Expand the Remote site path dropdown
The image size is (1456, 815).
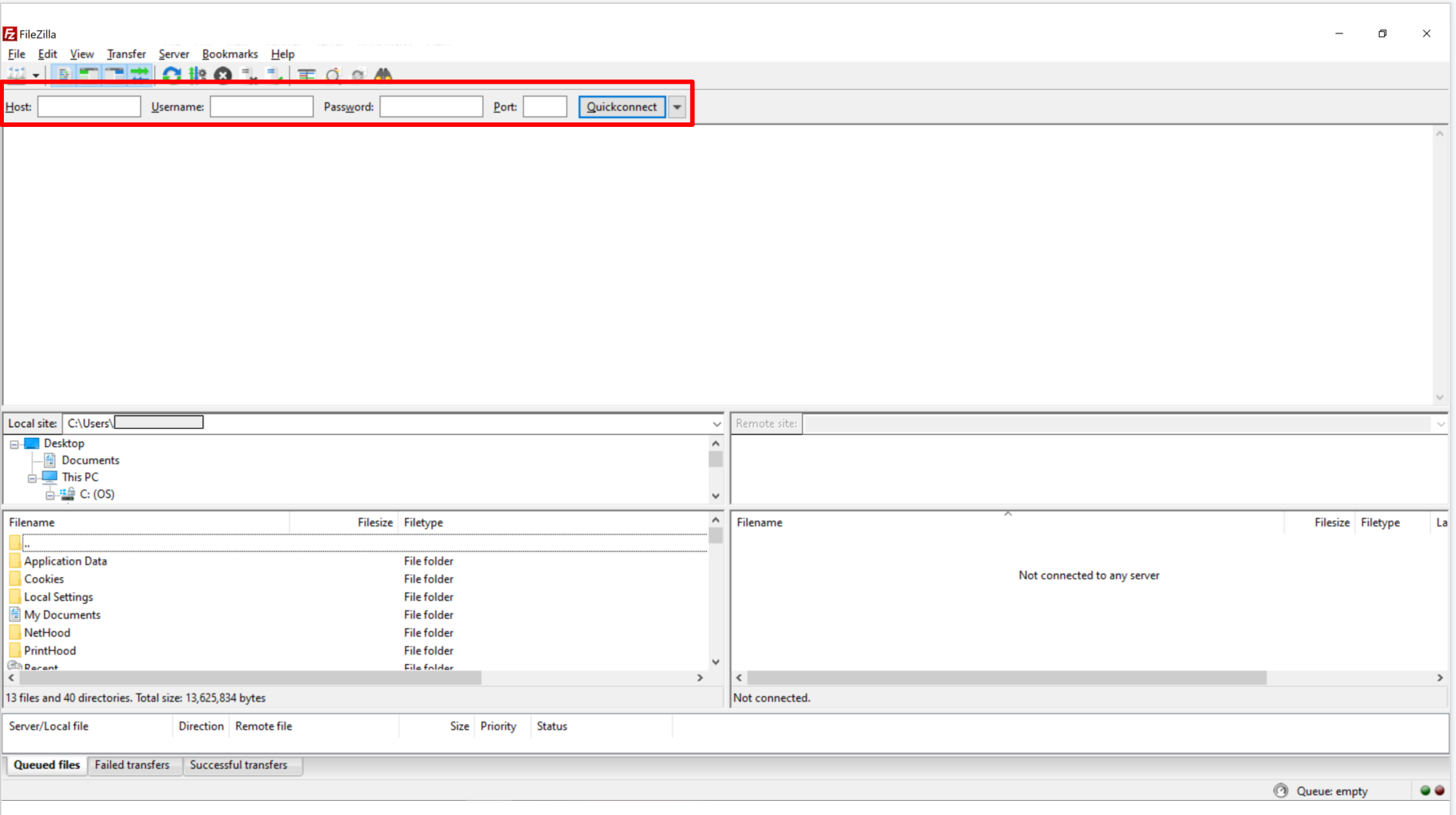(1441, 423)
